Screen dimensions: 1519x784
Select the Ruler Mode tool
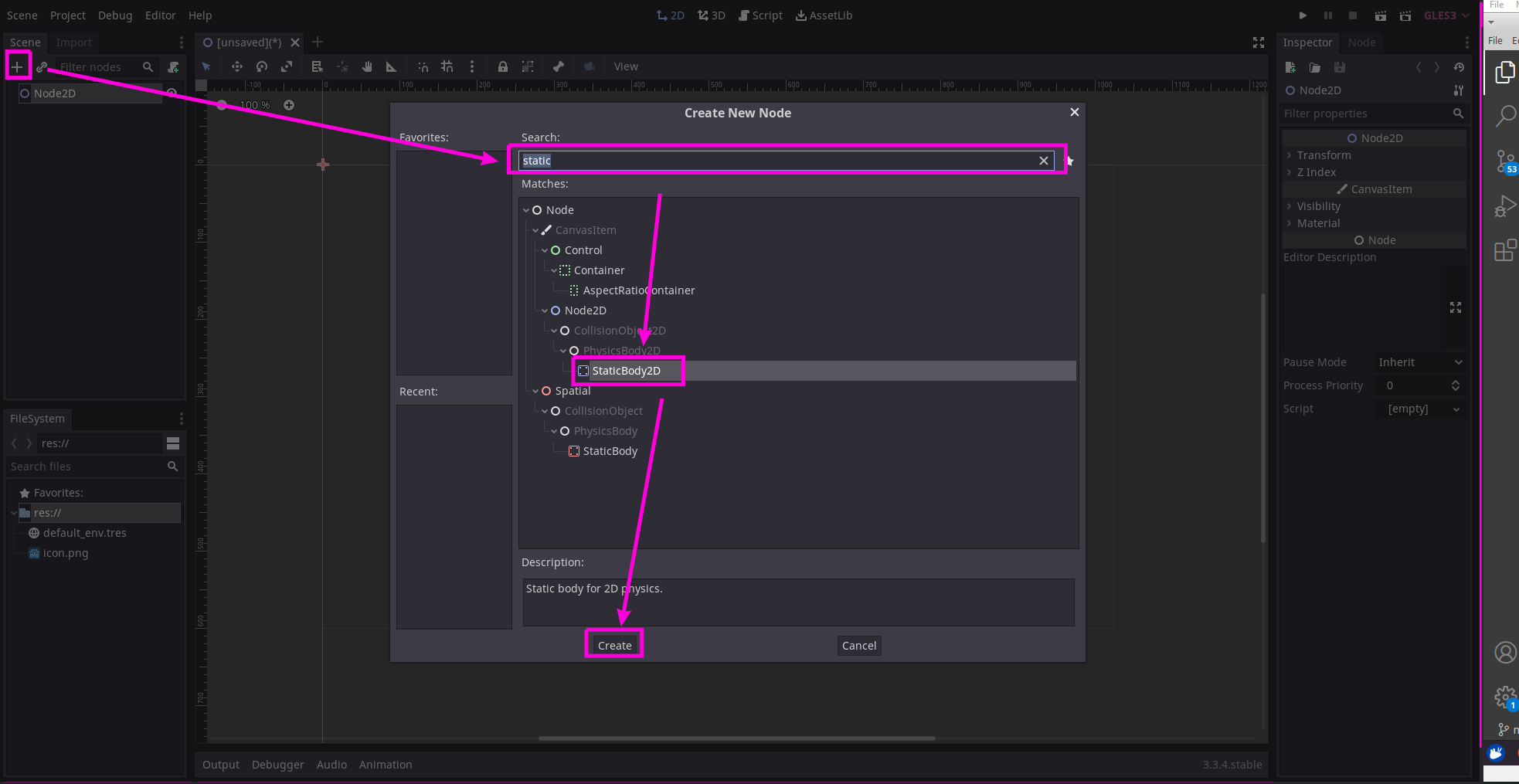[392, 66]
